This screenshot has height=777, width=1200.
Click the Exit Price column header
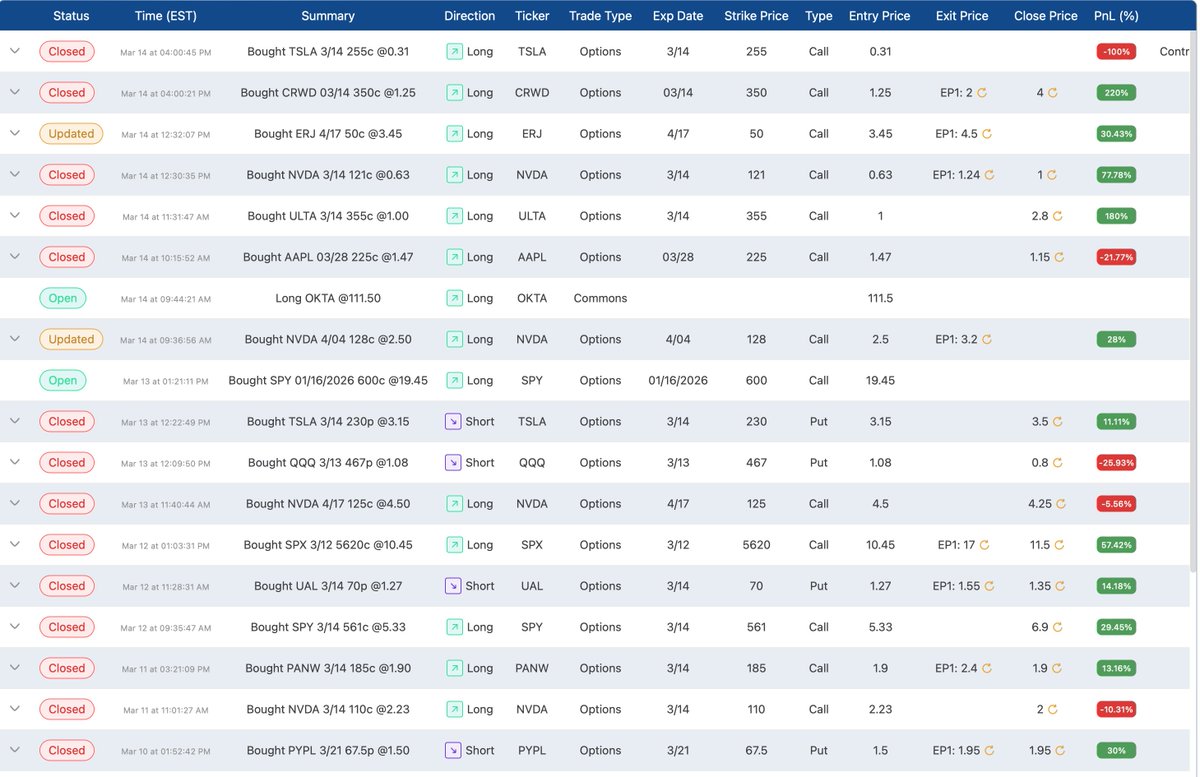[962, 16]
